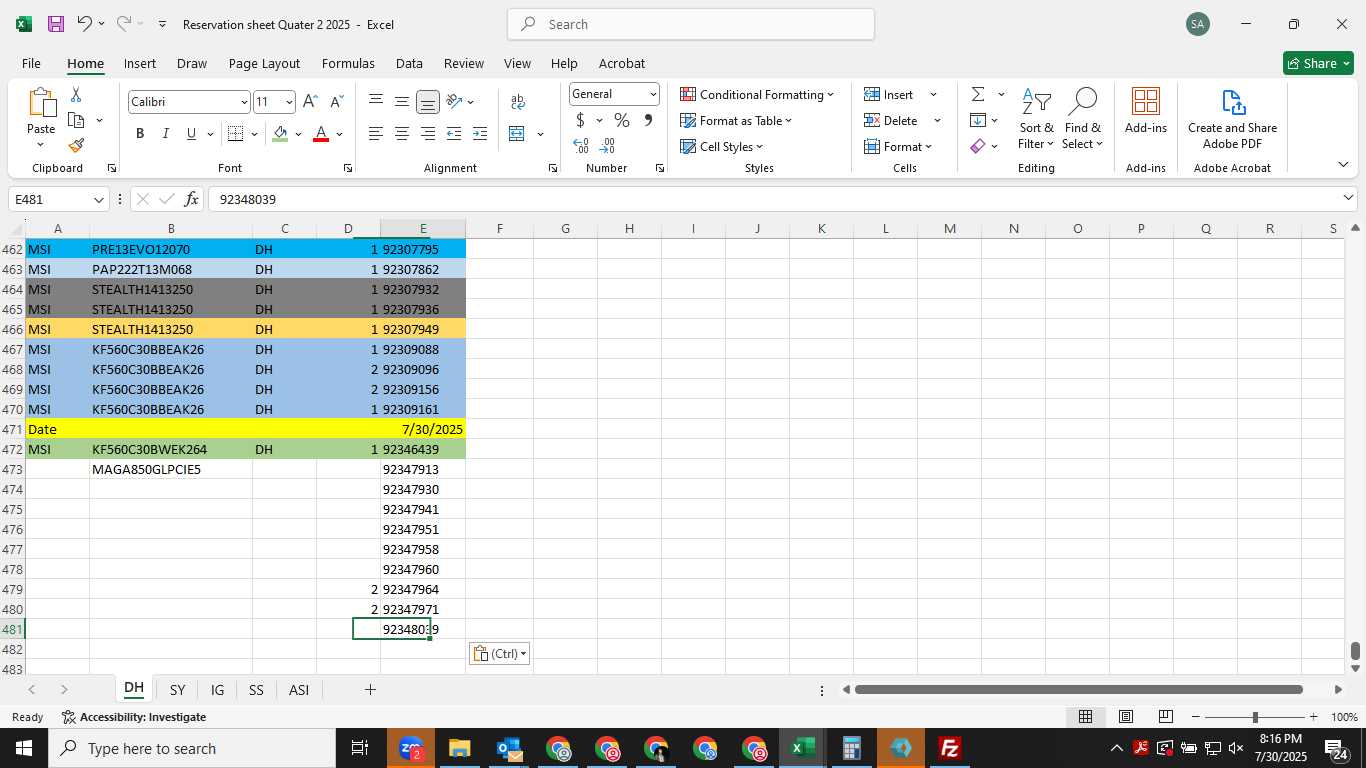1366x768 pixels.
Task: Increase decimal places
Action: [x=581, y=146]
